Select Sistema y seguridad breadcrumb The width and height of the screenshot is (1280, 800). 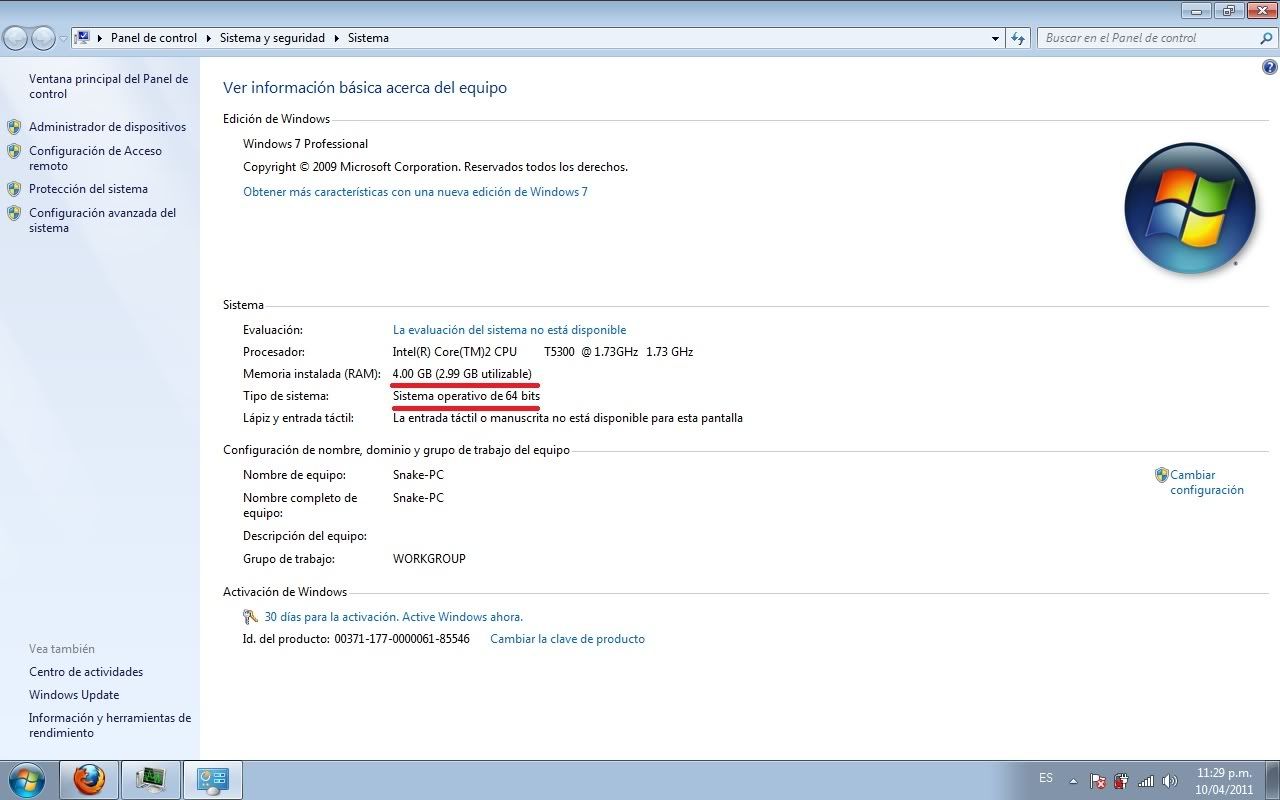272,38
